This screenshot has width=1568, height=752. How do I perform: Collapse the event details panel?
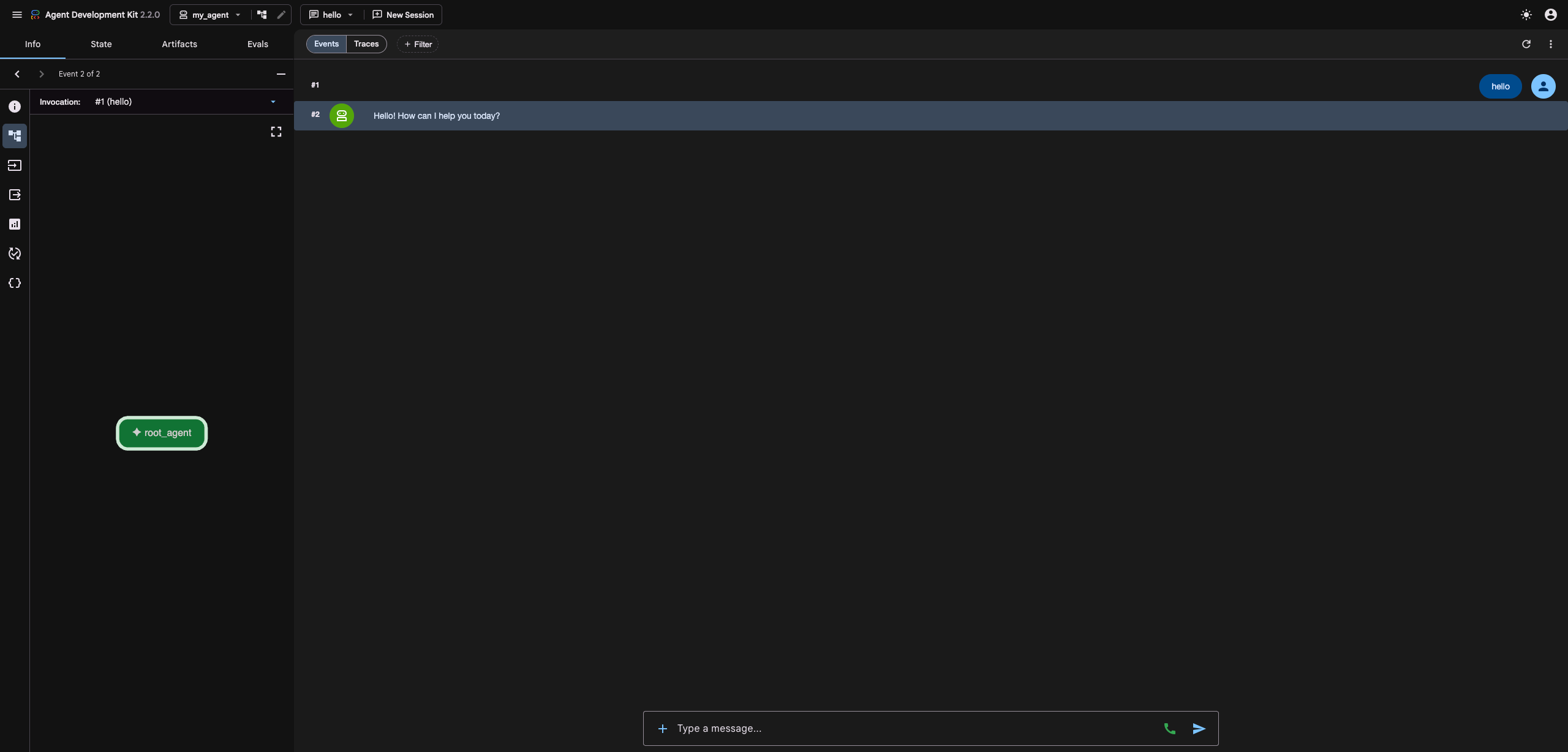[x=281, y=74]
